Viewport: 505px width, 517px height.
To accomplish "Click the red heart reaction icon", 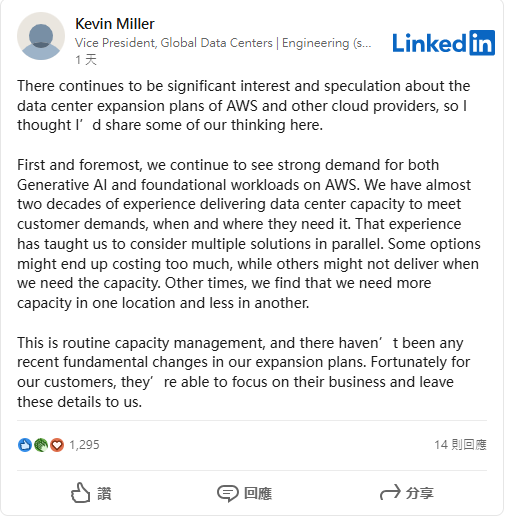I will (x=57, y=445).
